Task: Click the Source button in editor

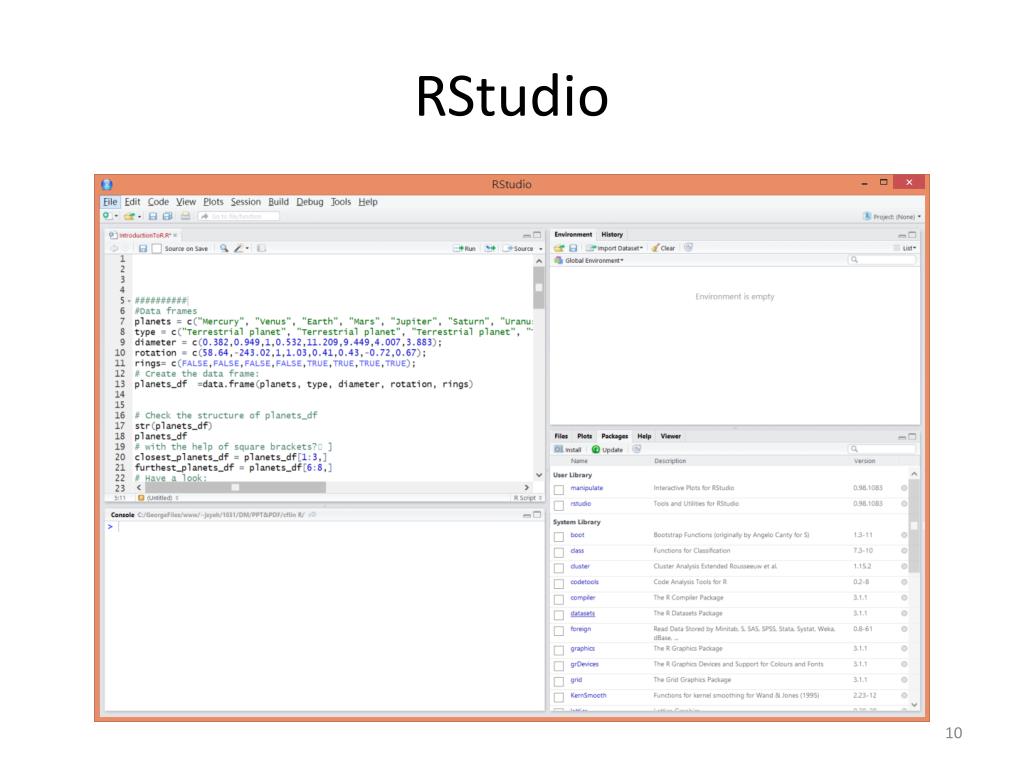Action: point(519,249)
